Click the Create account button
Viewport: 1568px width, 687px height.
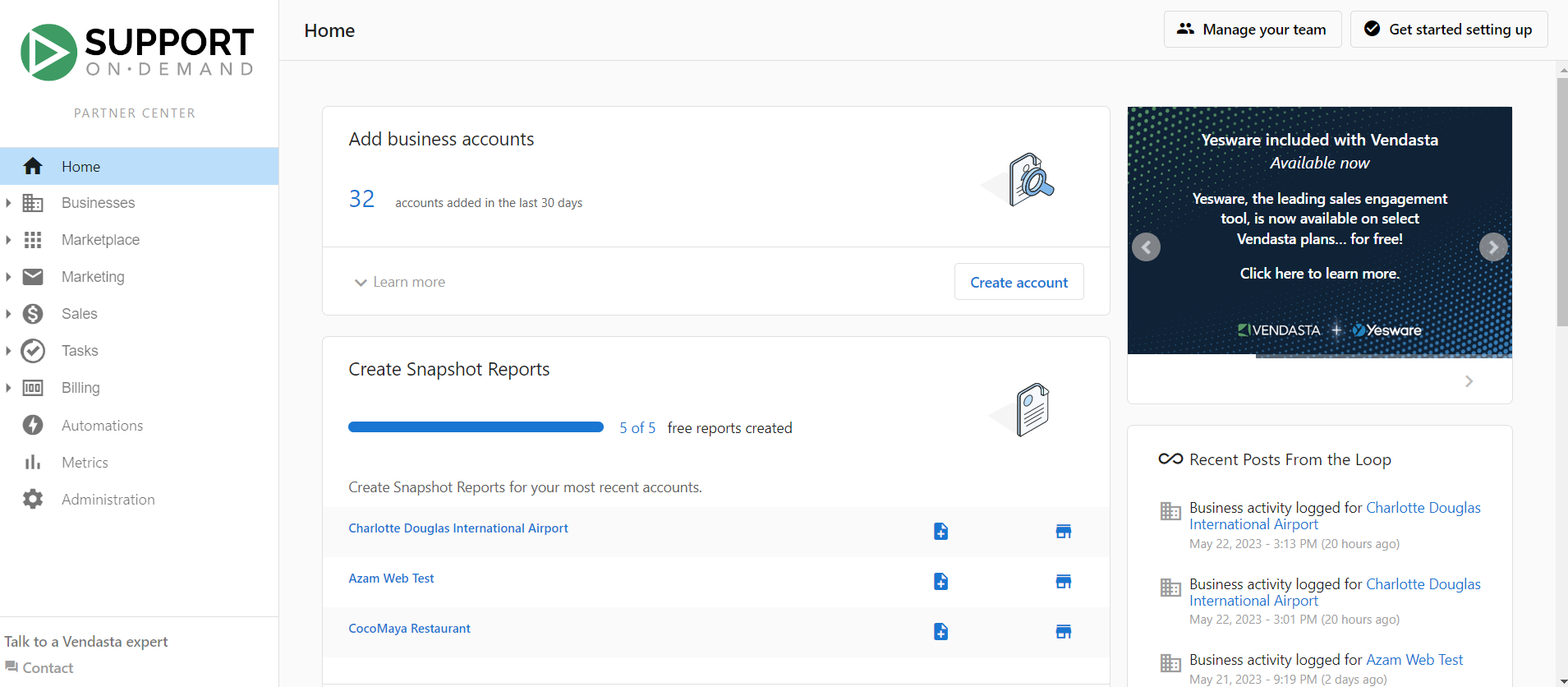[1019, 282]
